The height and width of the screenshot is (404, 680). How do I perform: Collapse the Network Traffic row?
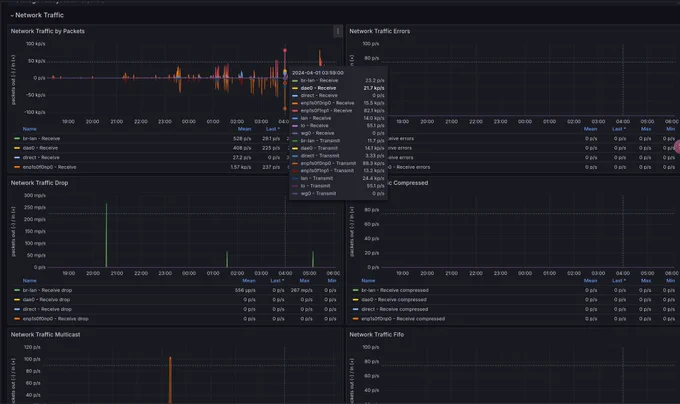click(37, 15)
